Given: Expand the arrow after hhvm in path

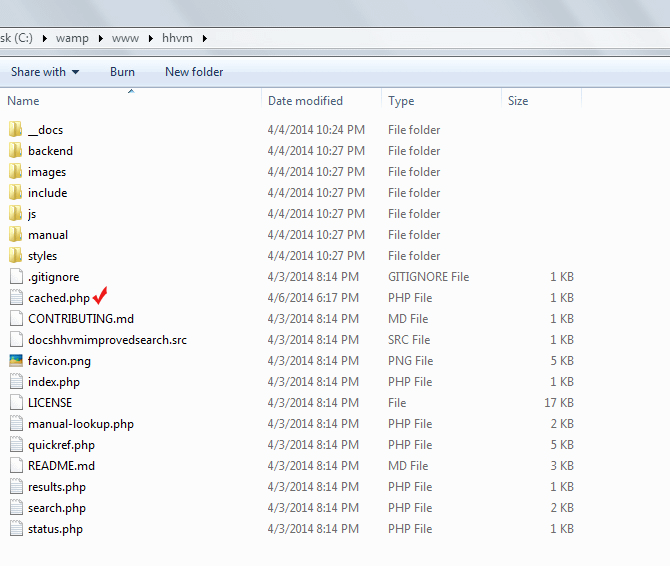Looking at the screenshot, I should [x=205, y=38].
